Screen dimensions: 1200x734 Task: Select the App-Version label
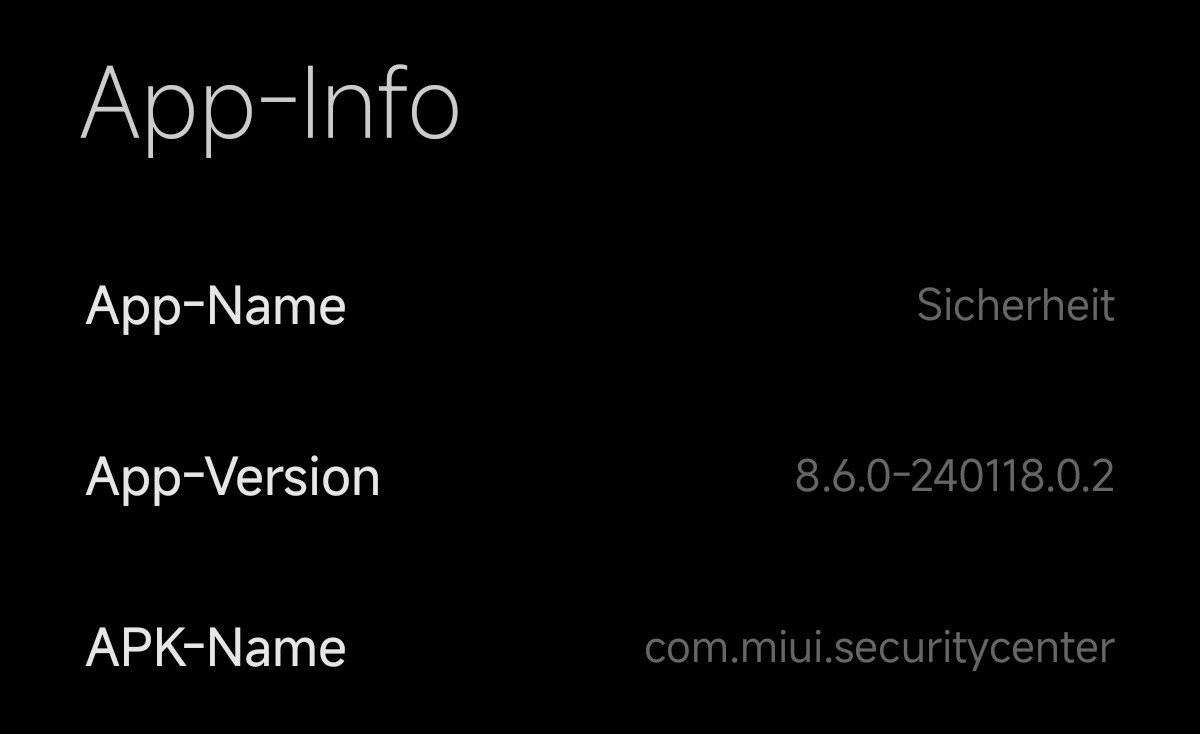(x=233, y=478)
